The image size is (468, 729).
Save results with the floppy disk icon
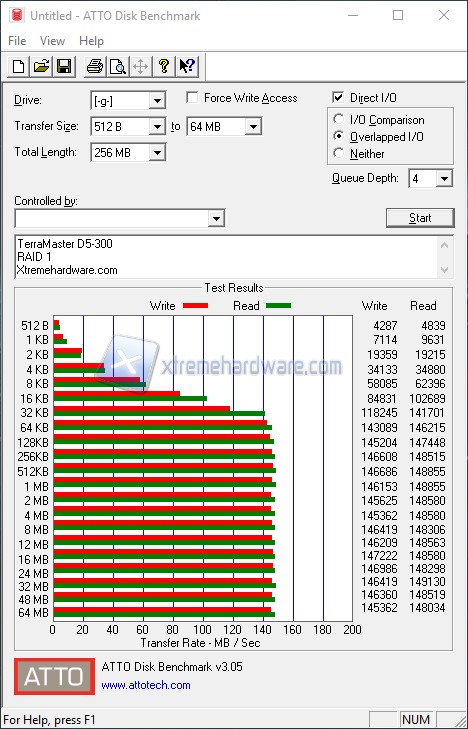[x=64, y=67]
